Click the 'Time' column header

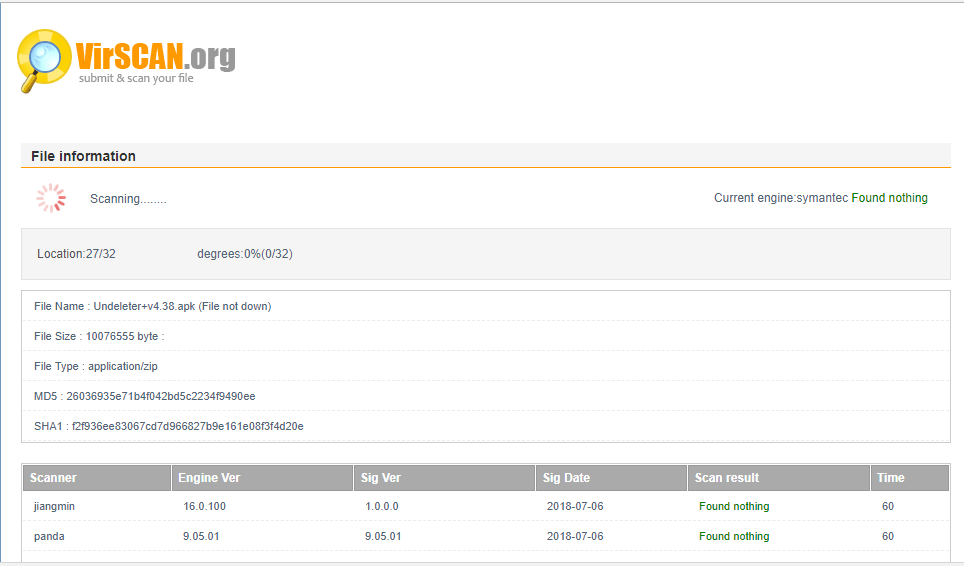tap(910, 478)
